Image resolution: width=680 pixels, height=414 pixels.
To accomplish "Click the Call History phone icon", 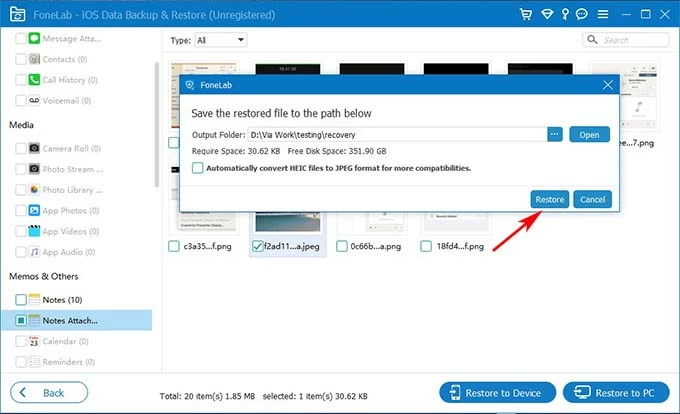I will (34, 80).
